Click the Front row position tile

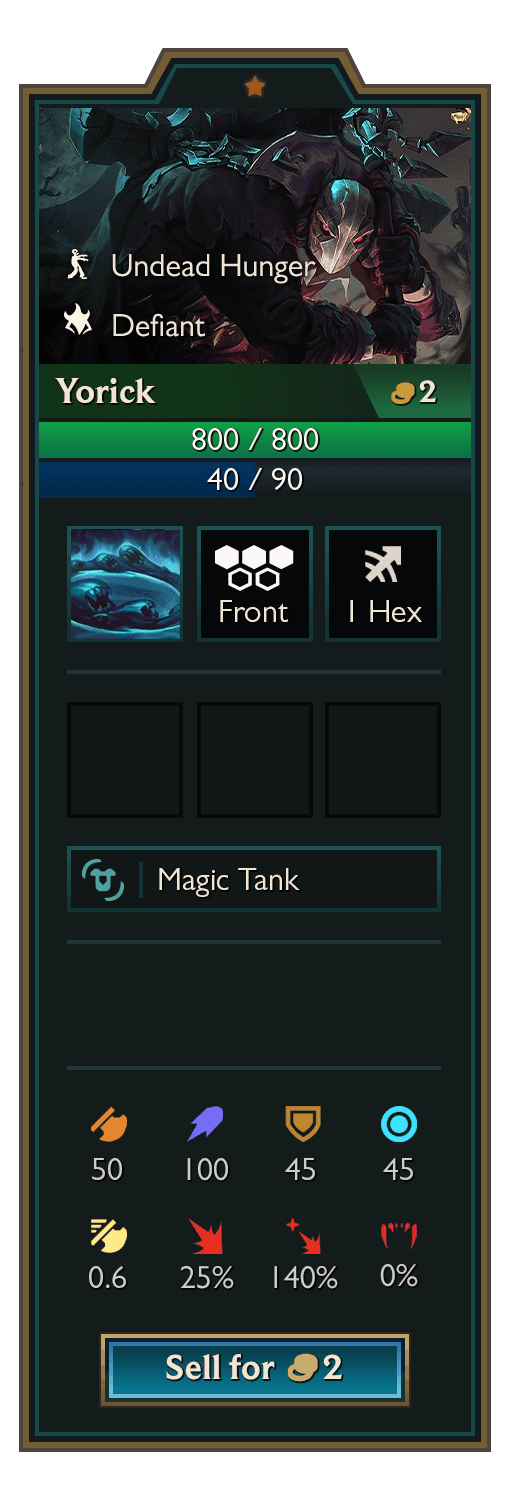click(x=254, y=584)
